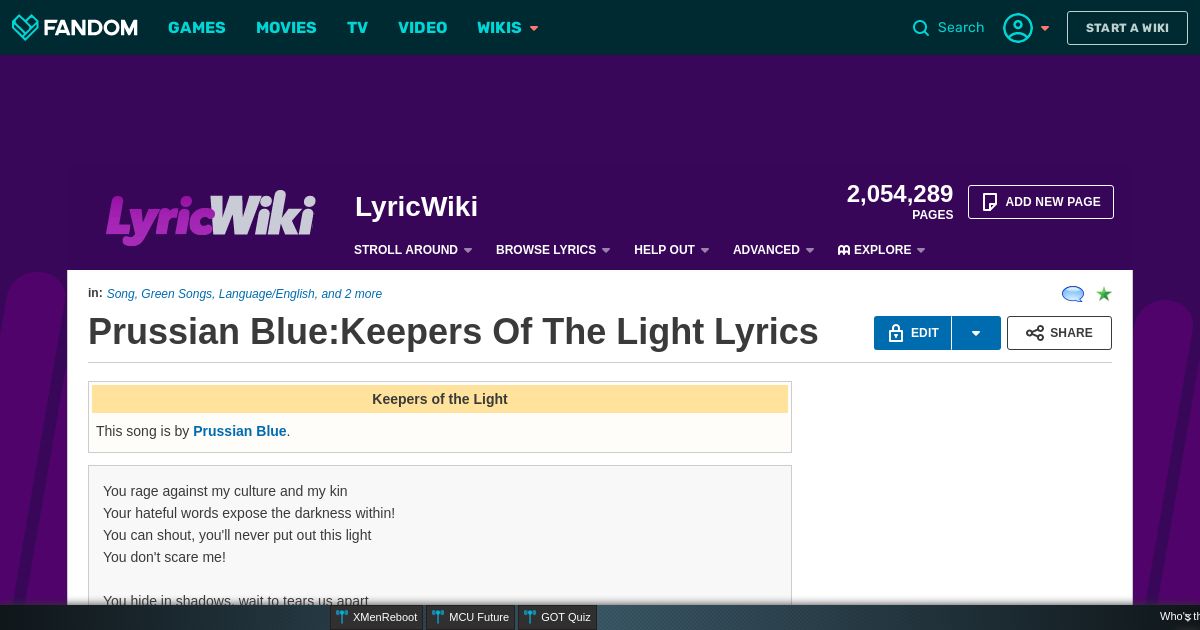This screenshot has height=630, width=1200.
Task: Click lyric 'You rage against my culture and my kin'
Action: point(225,491)
